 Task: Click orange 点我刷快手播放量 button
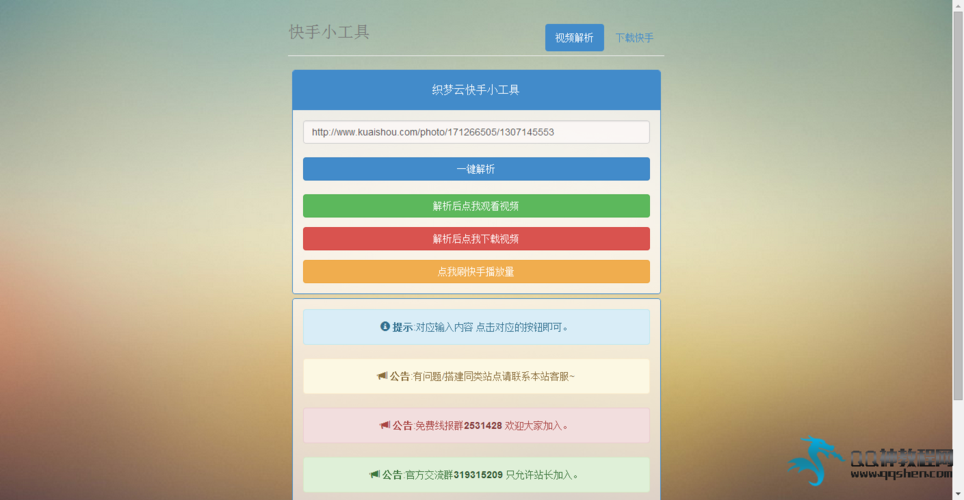[476, 272]
